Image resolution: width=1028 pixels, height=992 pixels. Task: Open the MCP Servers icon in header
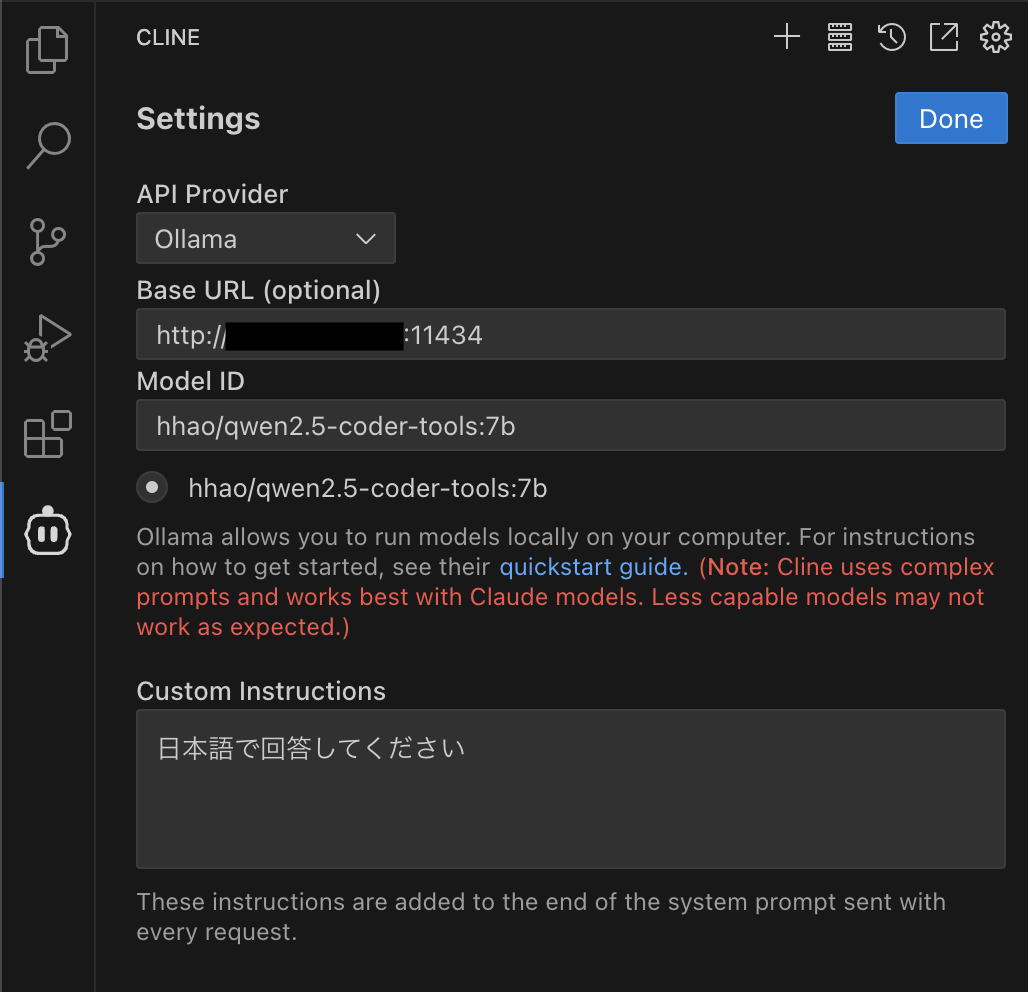839,38
